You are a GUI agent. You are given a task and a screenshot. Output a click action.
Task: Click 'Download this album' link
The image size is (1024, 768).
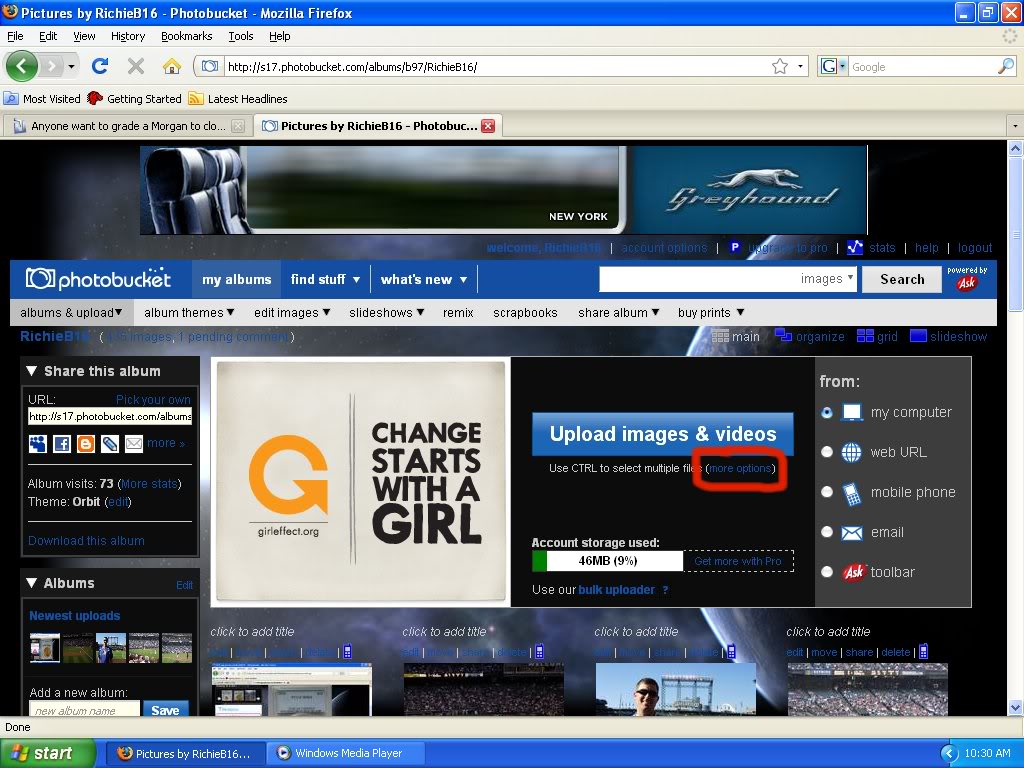[x=86, y=541]
